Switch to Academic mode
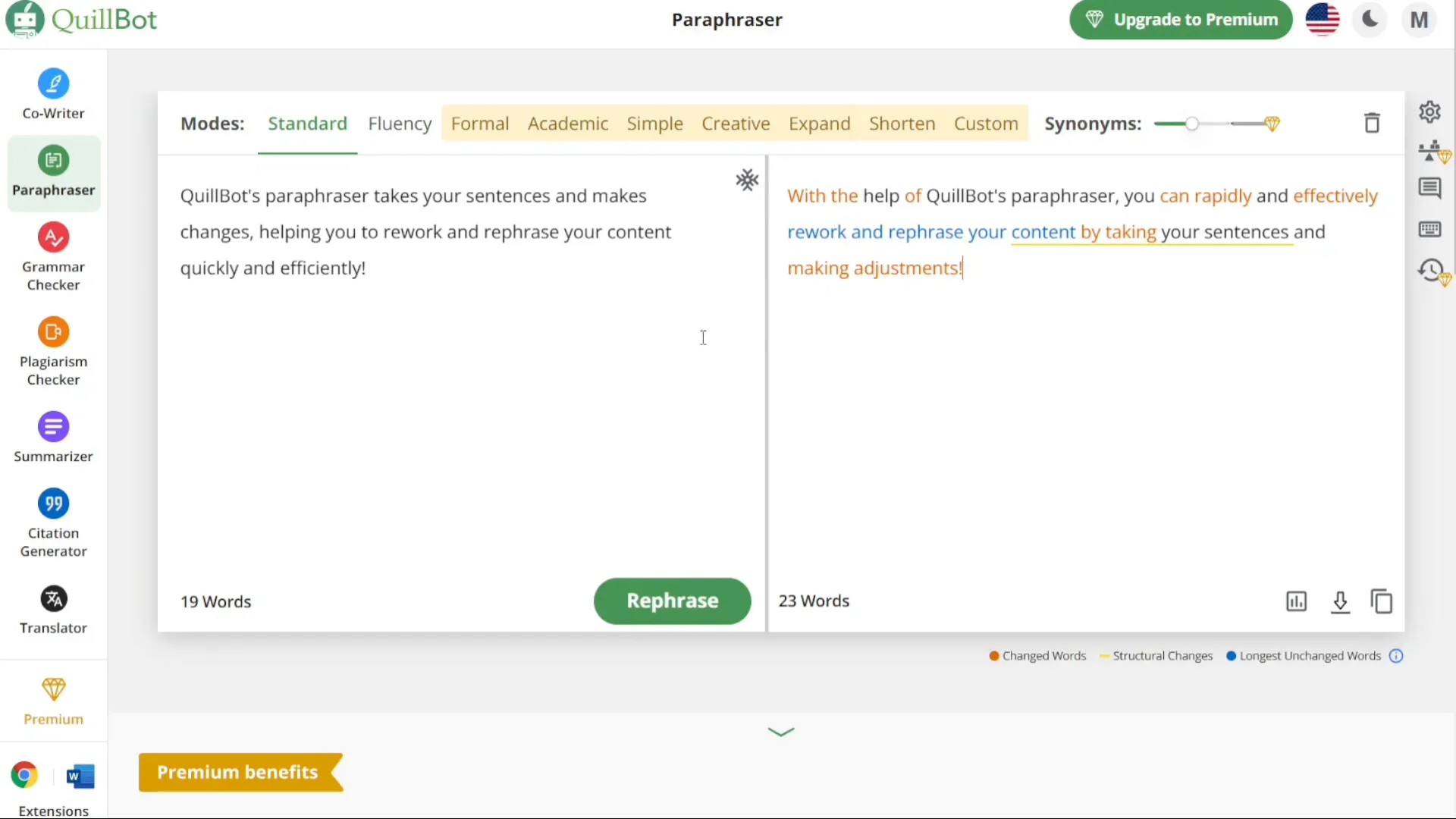This screenshot has width=1456, height=819. click(x=568, y=124)
